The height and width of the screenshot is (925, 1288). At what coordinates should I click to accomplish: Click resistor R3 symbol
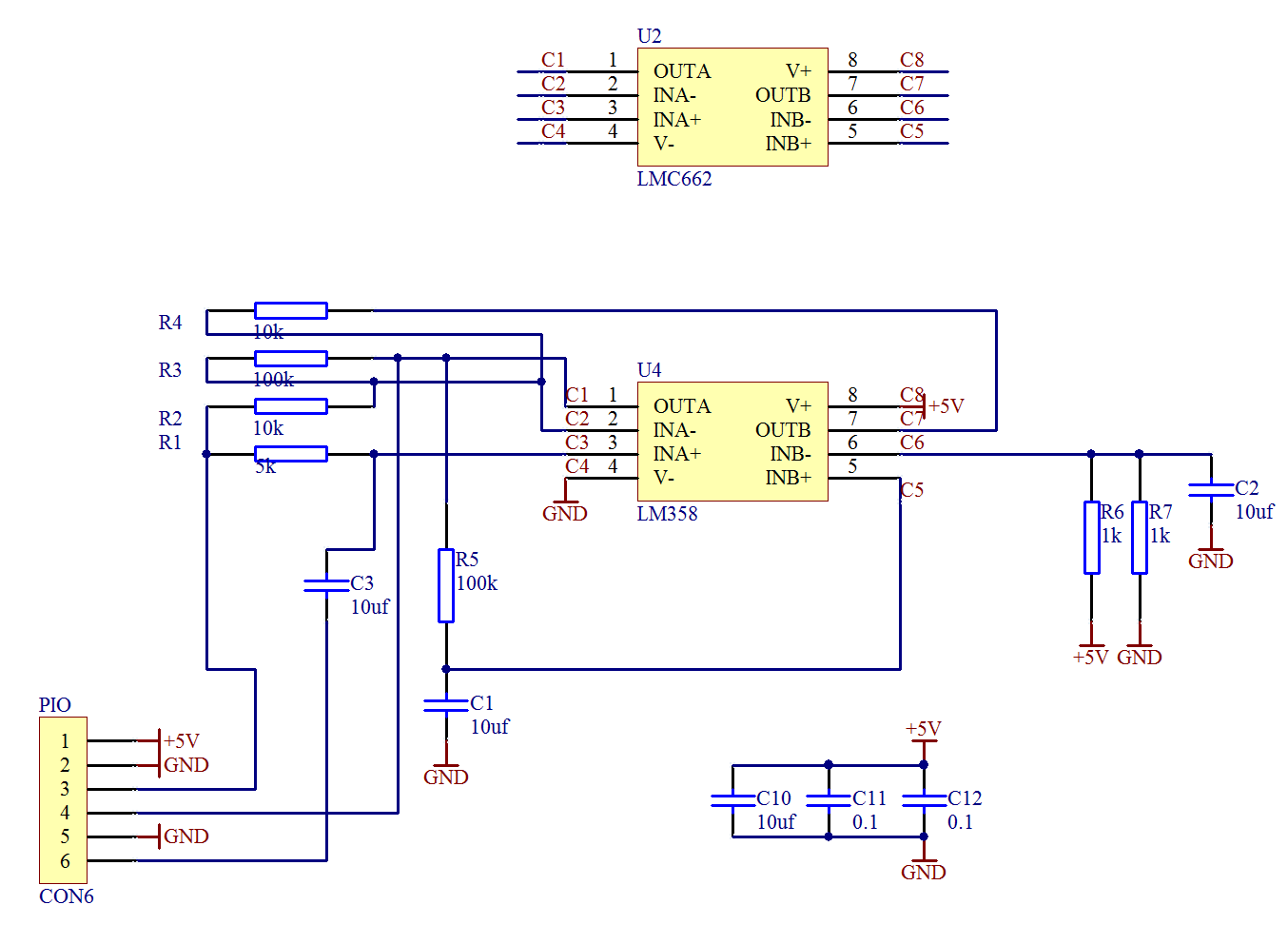291,359
